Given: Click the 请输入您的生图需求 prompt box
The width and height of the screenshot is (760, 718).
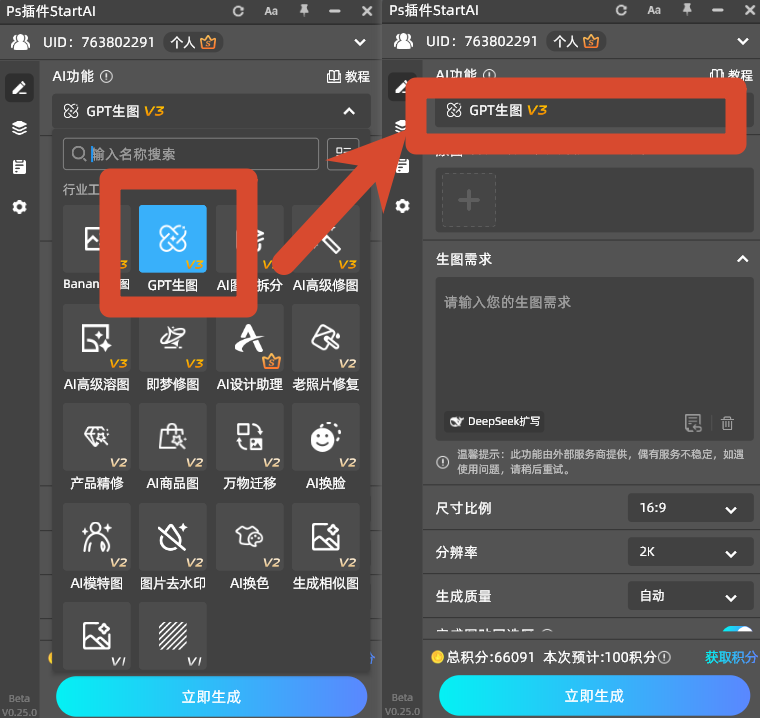Looking at the screenshot, I should (x=595, y=359).
